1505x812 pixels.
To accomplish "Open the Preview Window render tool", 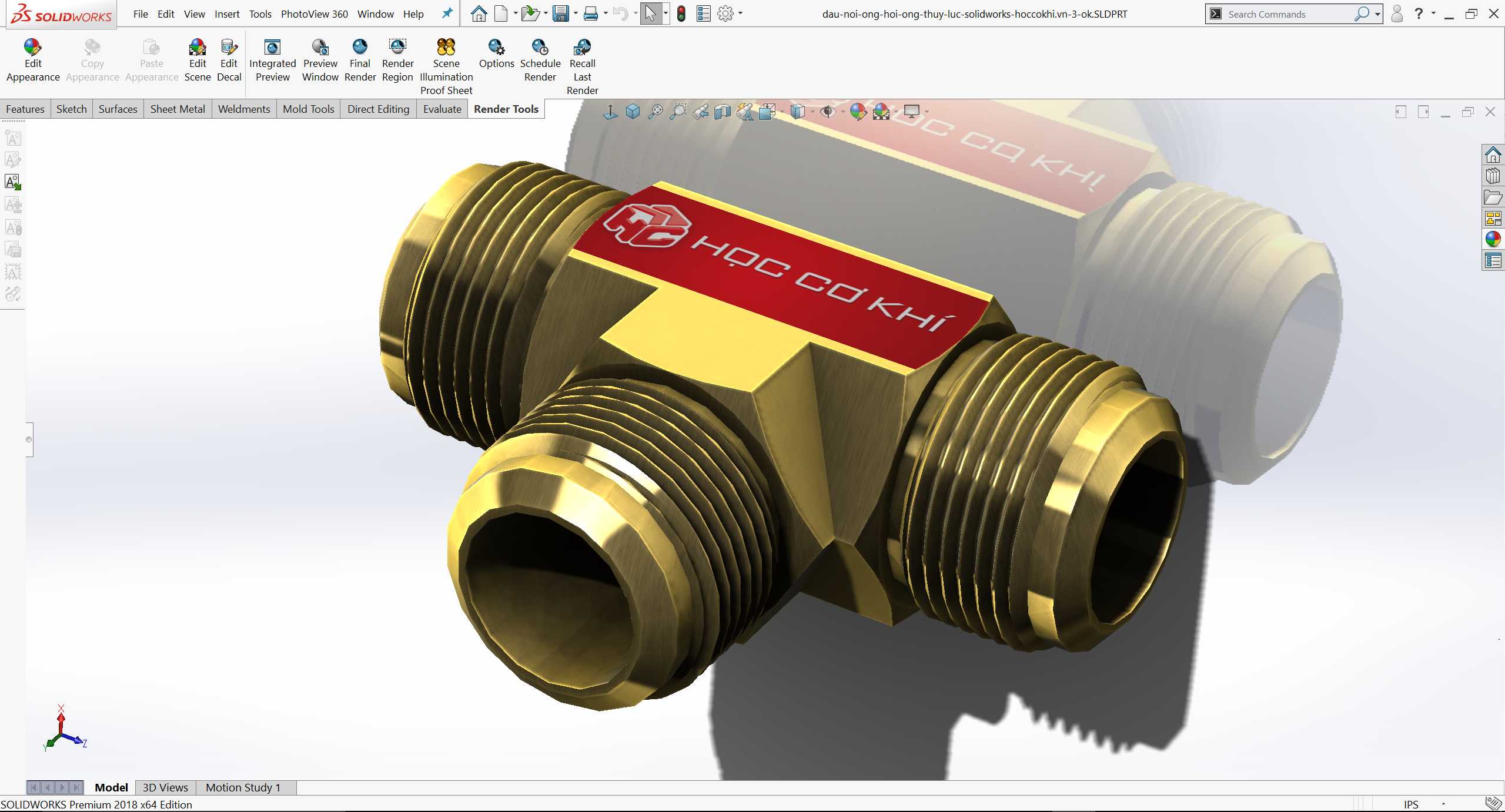I will tap(320, 61).
